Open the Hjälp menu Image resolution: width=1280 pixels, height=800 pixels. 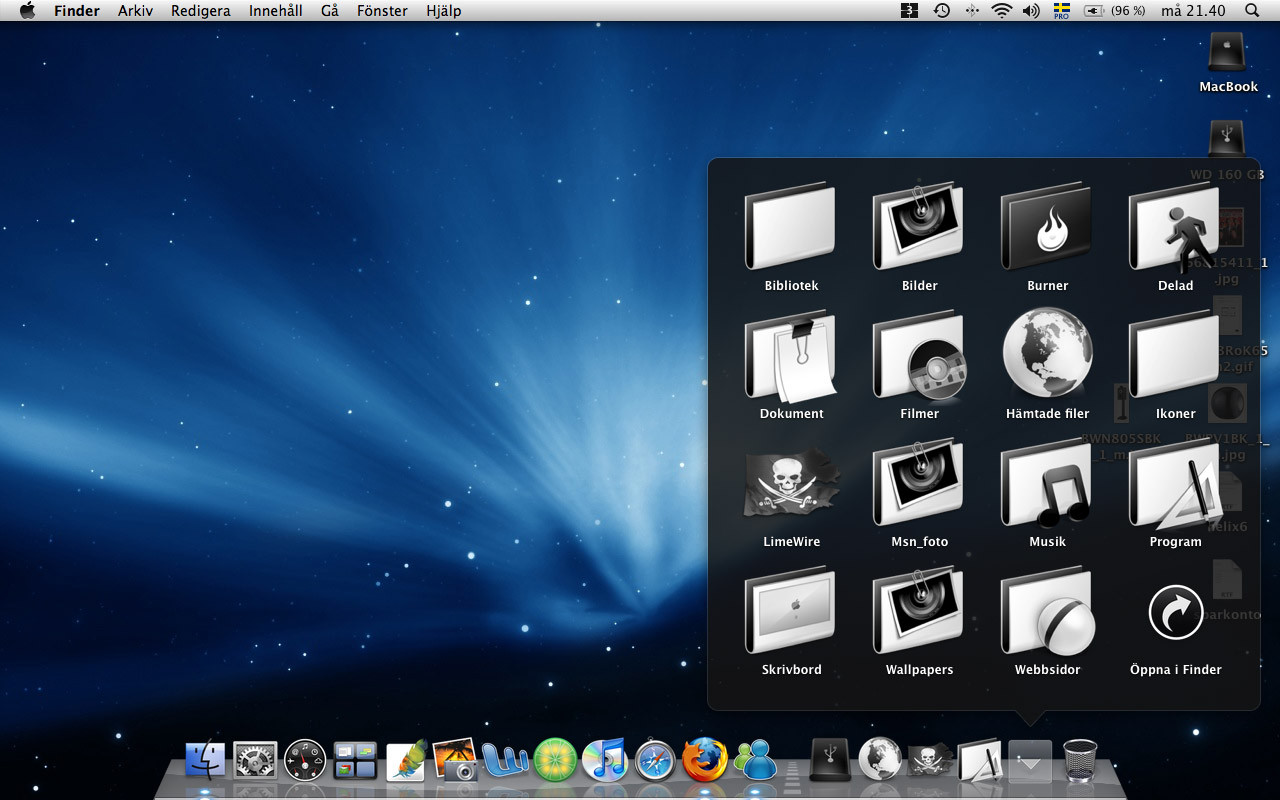pos(444,11)
